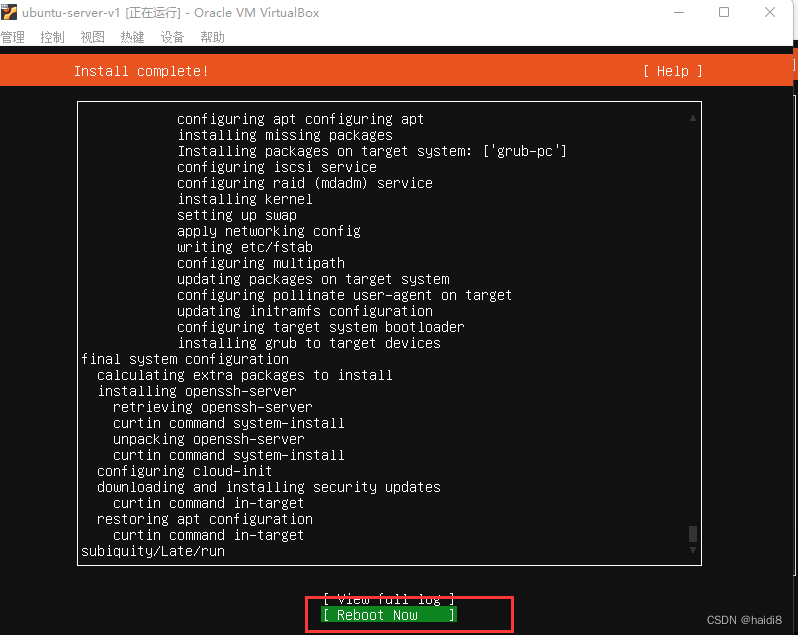This screenshot has height=635, width=798.
Task: Click the line 'installing grub to target devices'
Action: pyautogui.click(x=309, y=343)
